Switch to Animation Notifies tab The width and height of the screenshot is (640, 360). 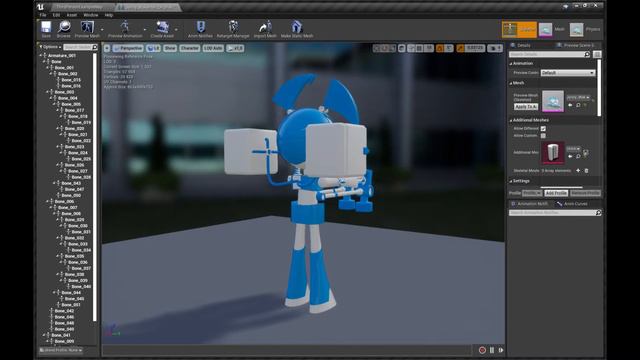(530, 204)
